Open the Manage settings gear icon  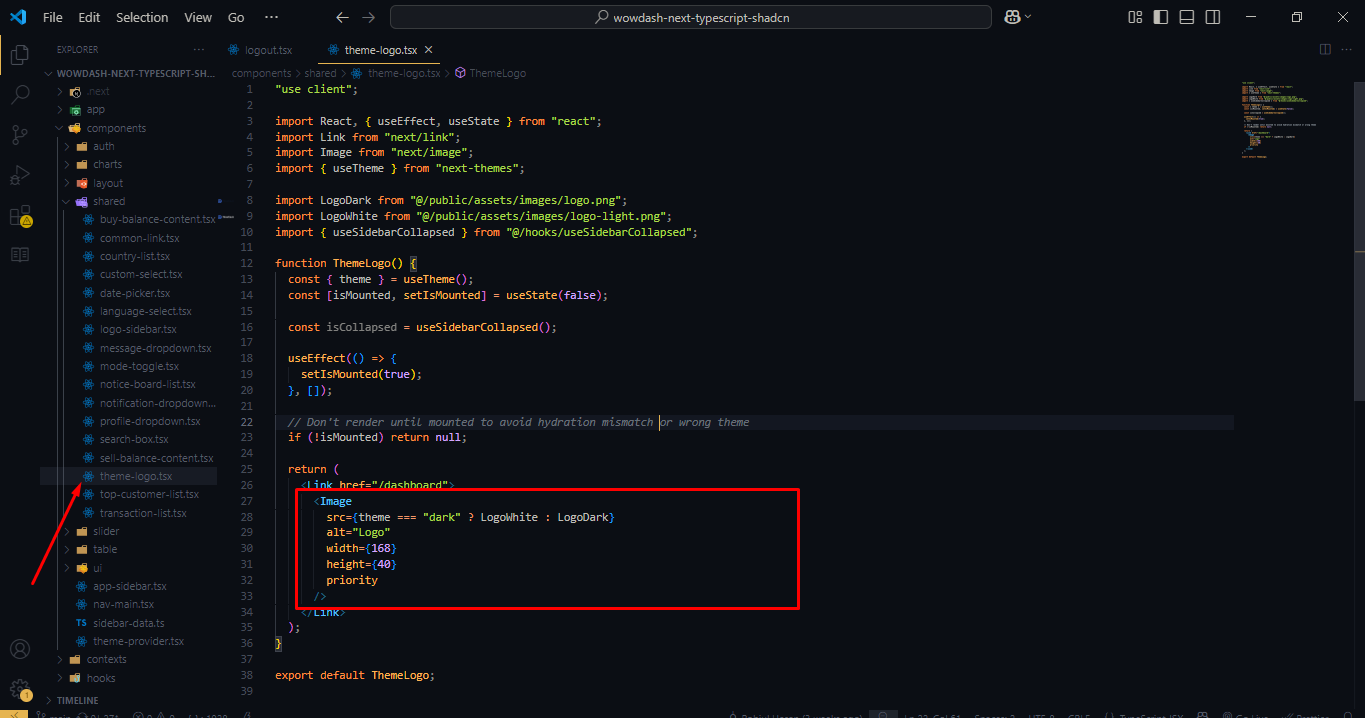click(19, 690)
